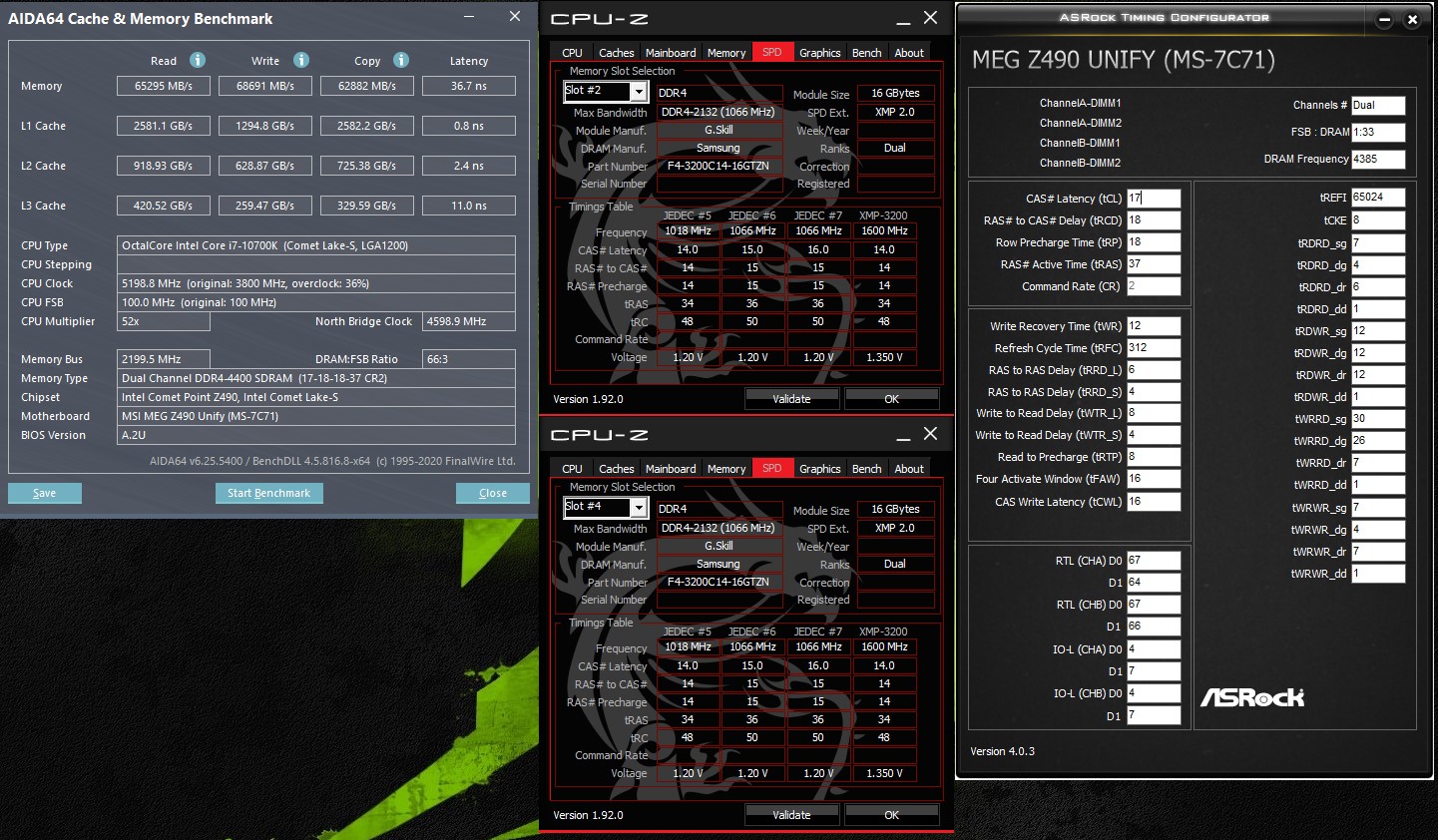Screen dimensions: 1438x840
Task: Click the Memory Read result 65295 MB/s
Action: click(x=164, y=86)
